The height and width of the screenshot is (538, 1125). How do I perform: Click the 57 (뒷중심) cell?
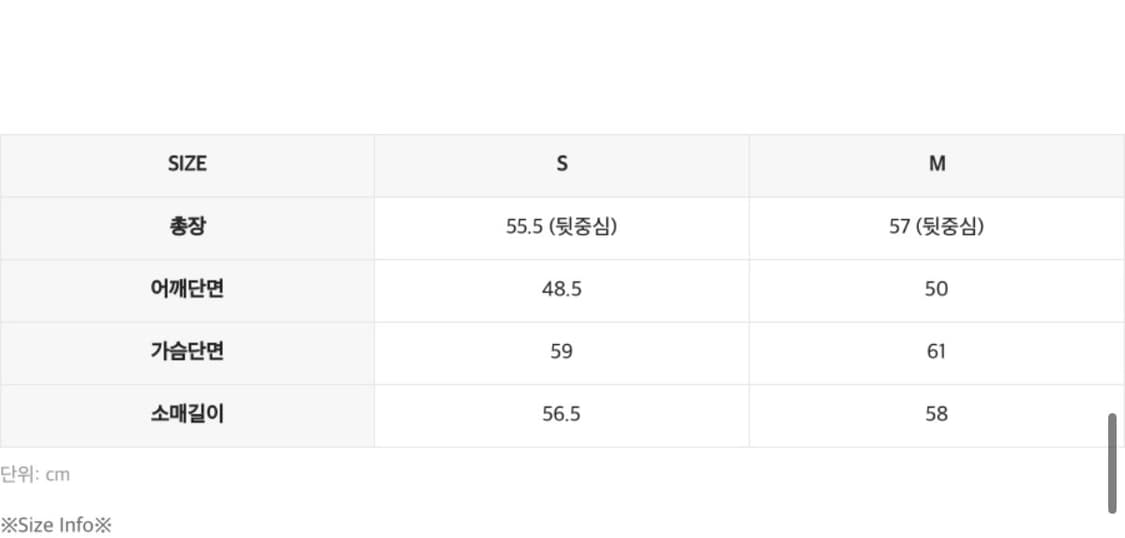(x=936, y=227)
